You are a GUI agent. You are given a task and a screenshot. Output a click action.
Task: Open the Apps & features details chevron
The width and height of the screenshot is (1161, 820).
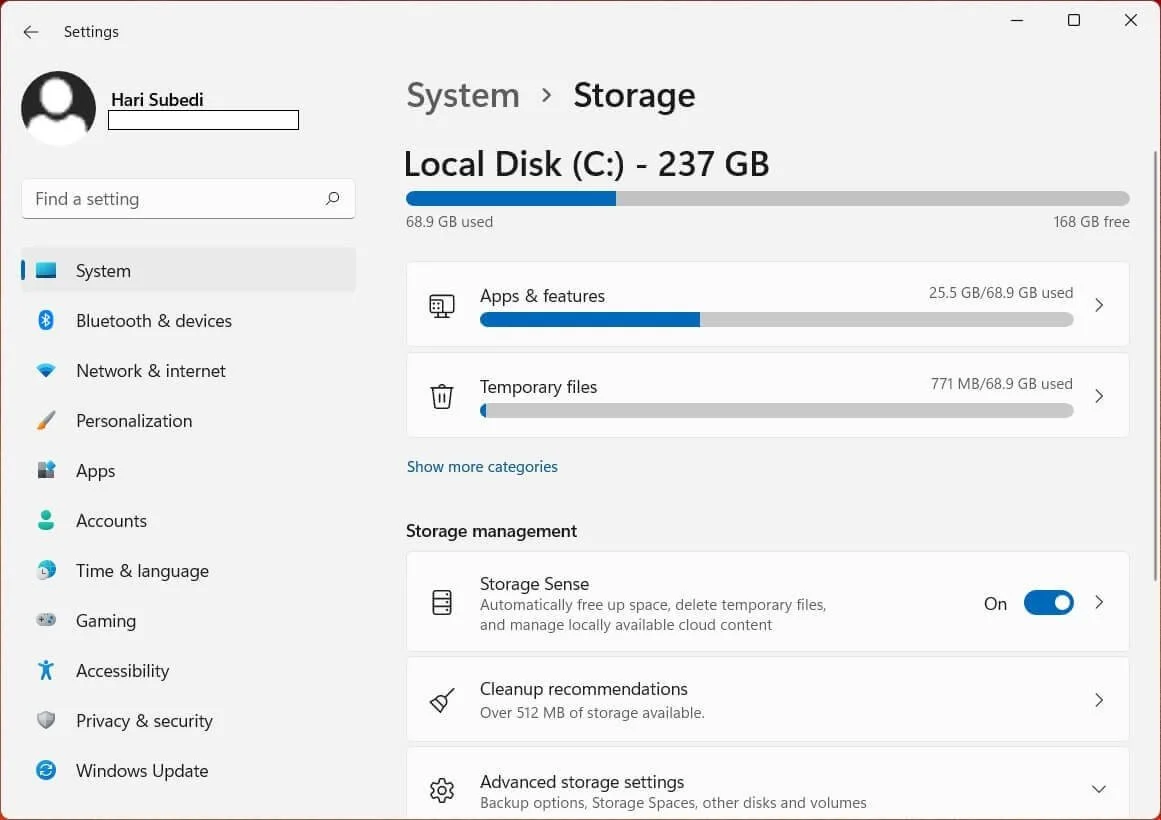[x=1099, y=305]
